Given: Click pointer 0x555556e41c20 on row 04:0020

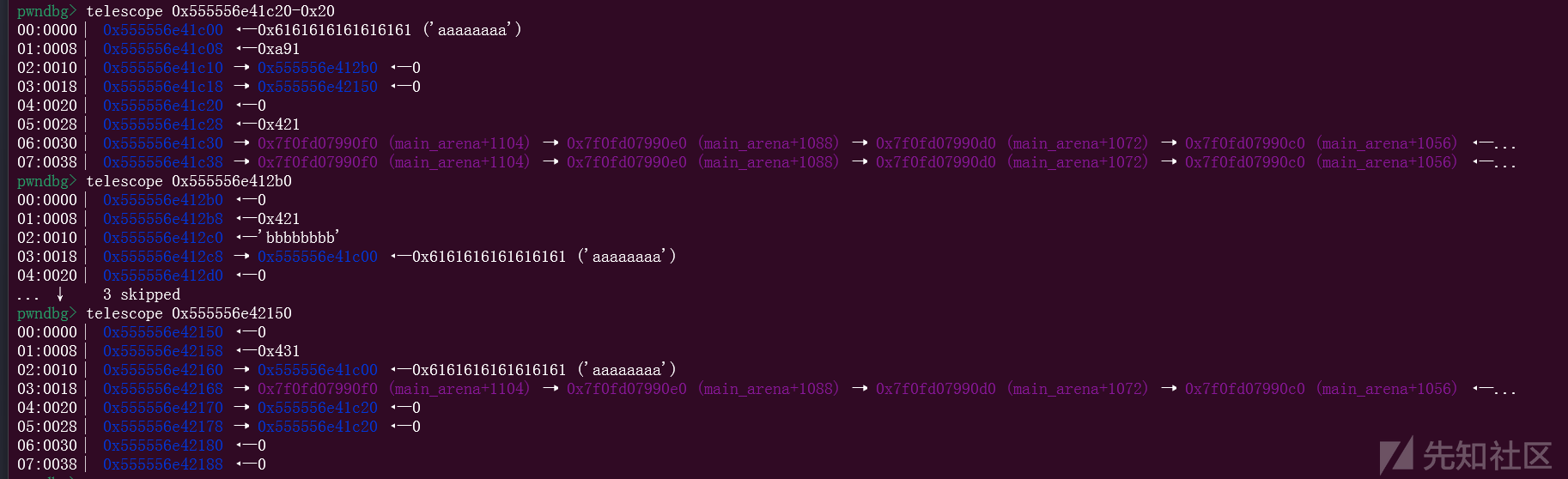Looking at the screenshot, I should [x=318, y=408].
